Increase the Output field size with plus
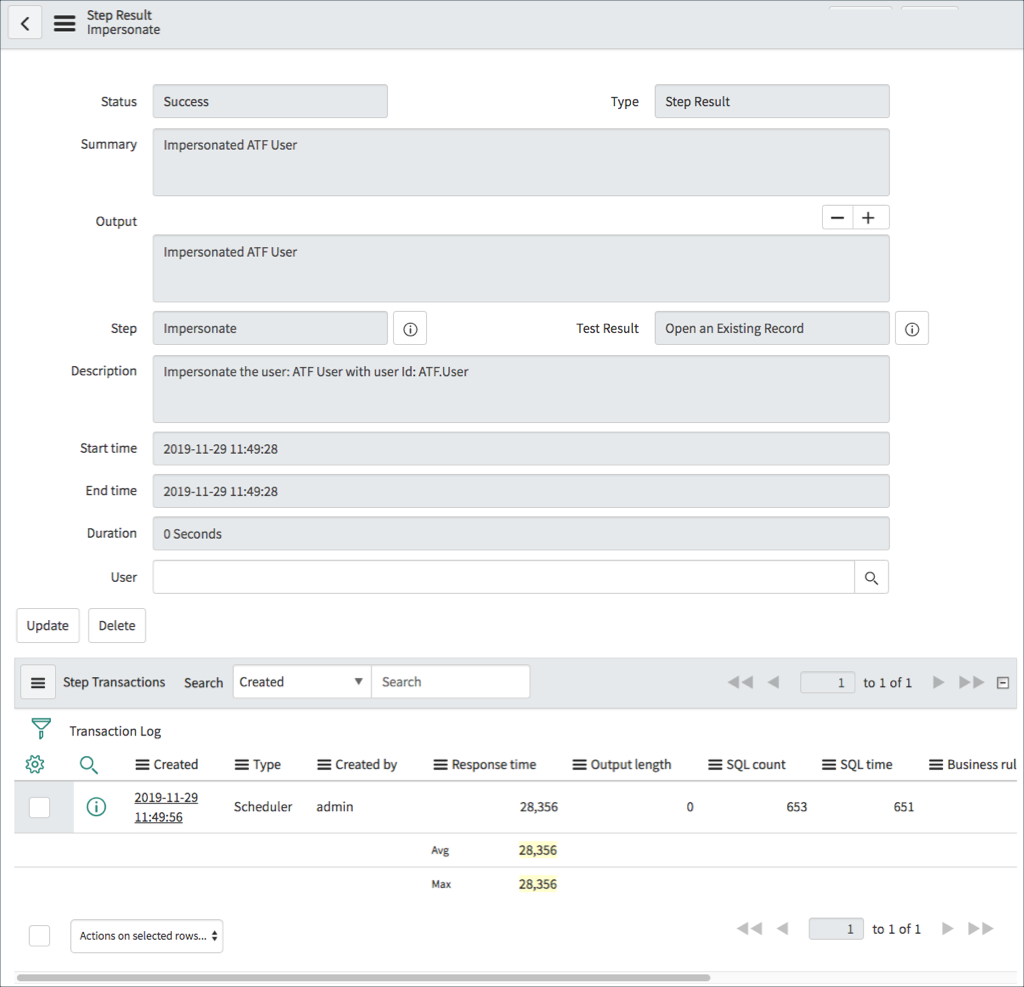 pyautogui.click(x=866, y=217)
